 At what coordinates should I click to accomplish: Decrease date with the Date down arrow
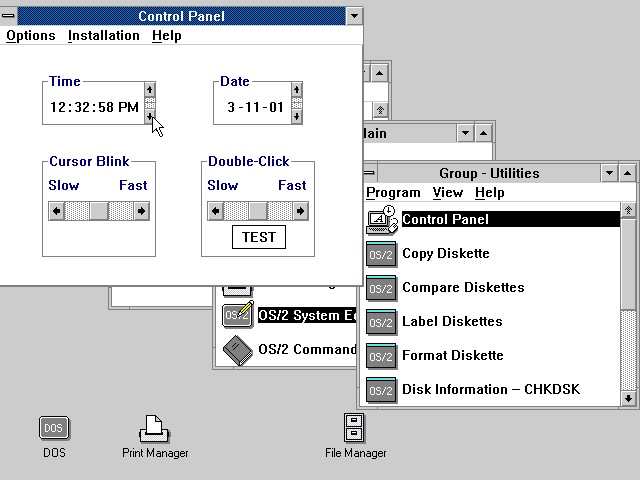297,117
